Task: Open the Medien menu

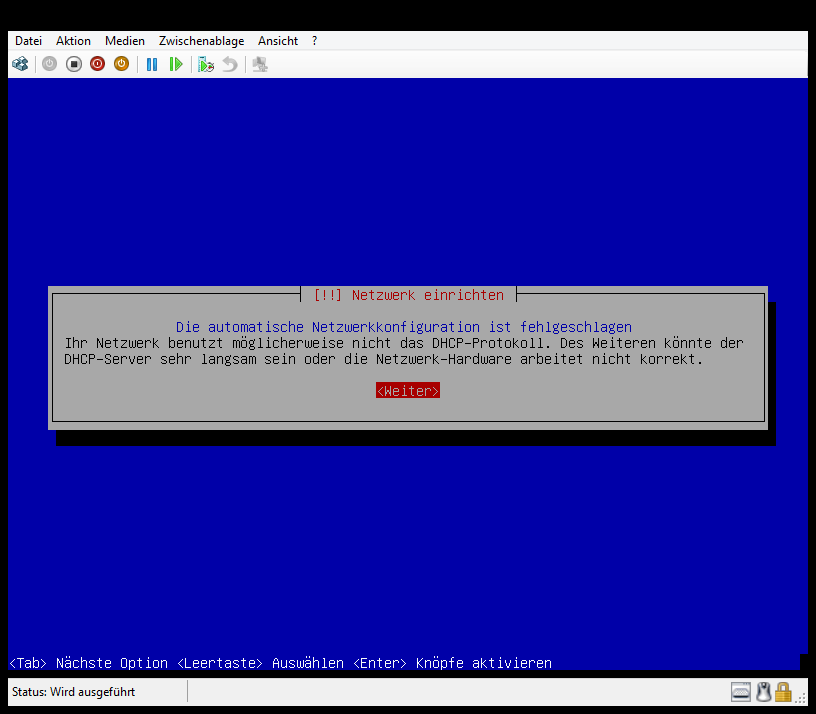Action: coord(125,41)
